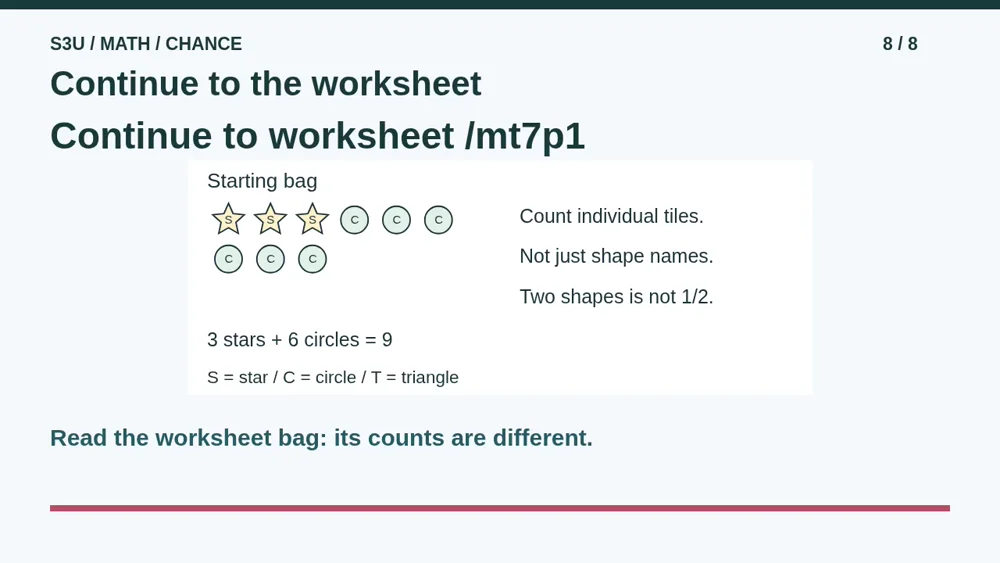Click the 'Starting bag' label
1000x563 pixels.
262,181
